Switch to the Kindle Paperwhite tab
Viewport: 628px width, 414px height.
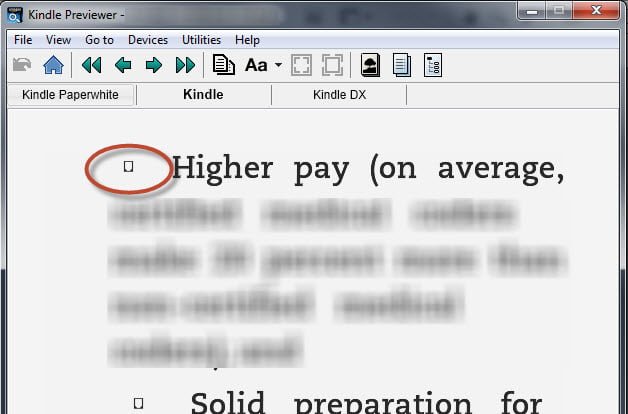click(x=70, y=95)
